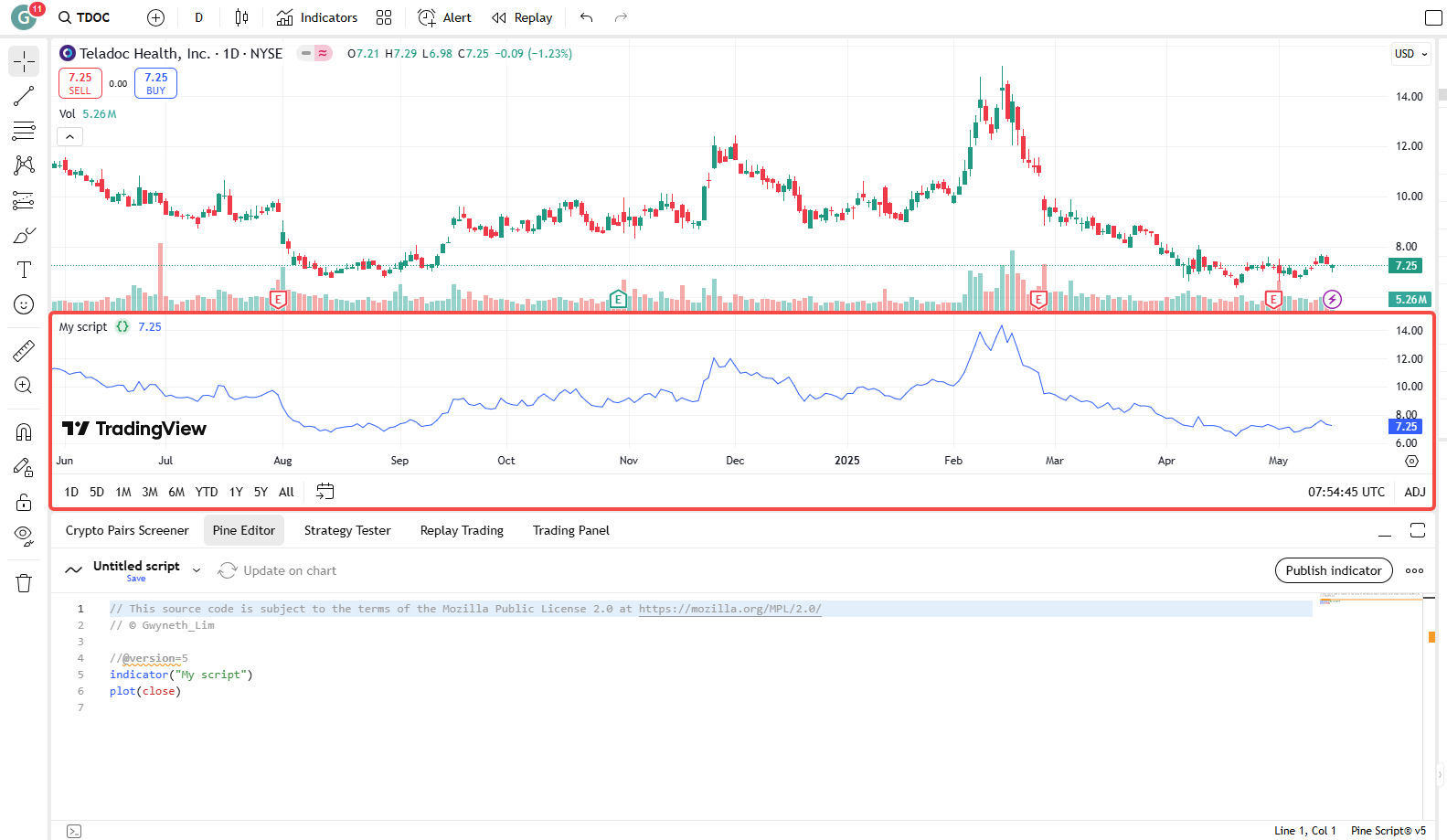Open the layout setup grid icon

pos(384,17)
